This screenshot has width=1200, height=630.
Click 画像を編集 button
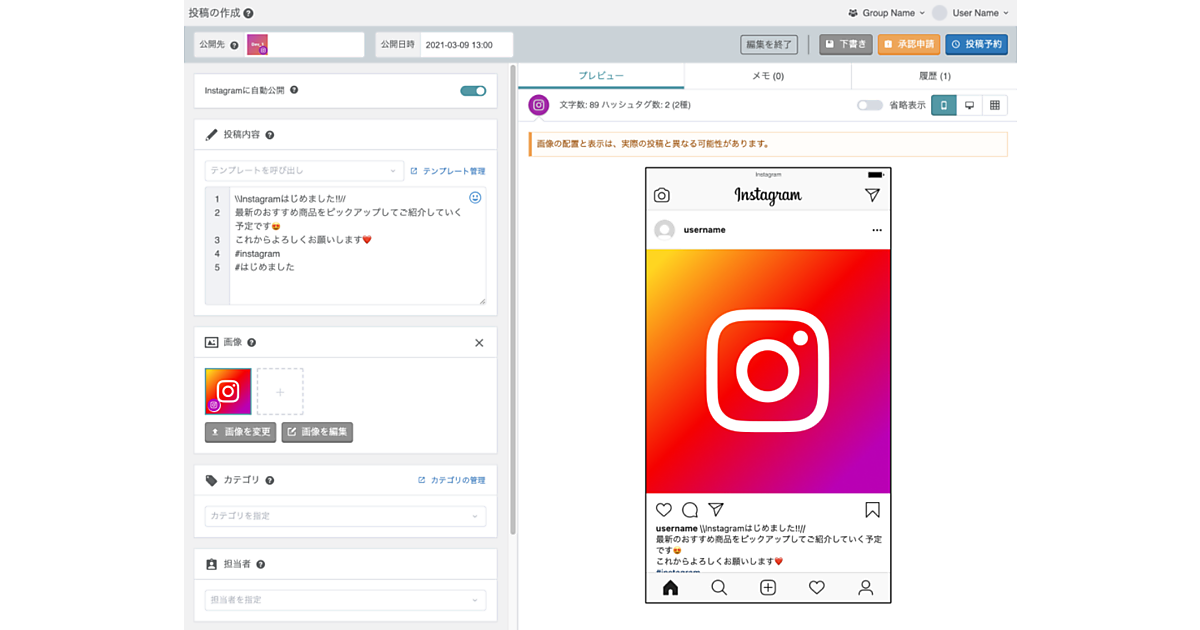[317, 432]
